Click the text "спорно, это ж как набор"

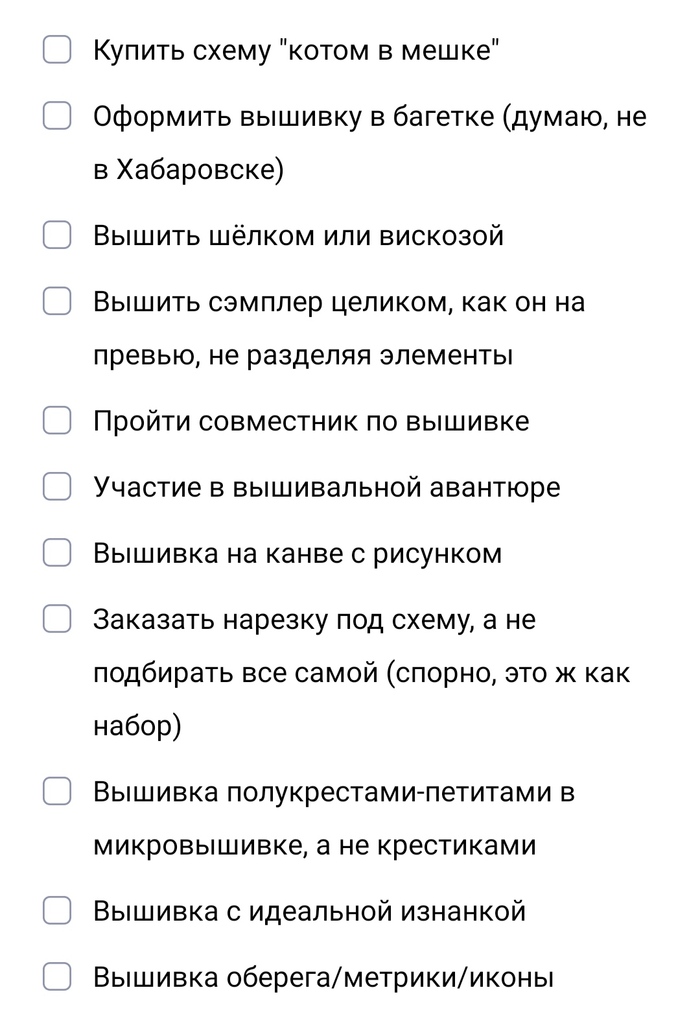pos(510,673)
